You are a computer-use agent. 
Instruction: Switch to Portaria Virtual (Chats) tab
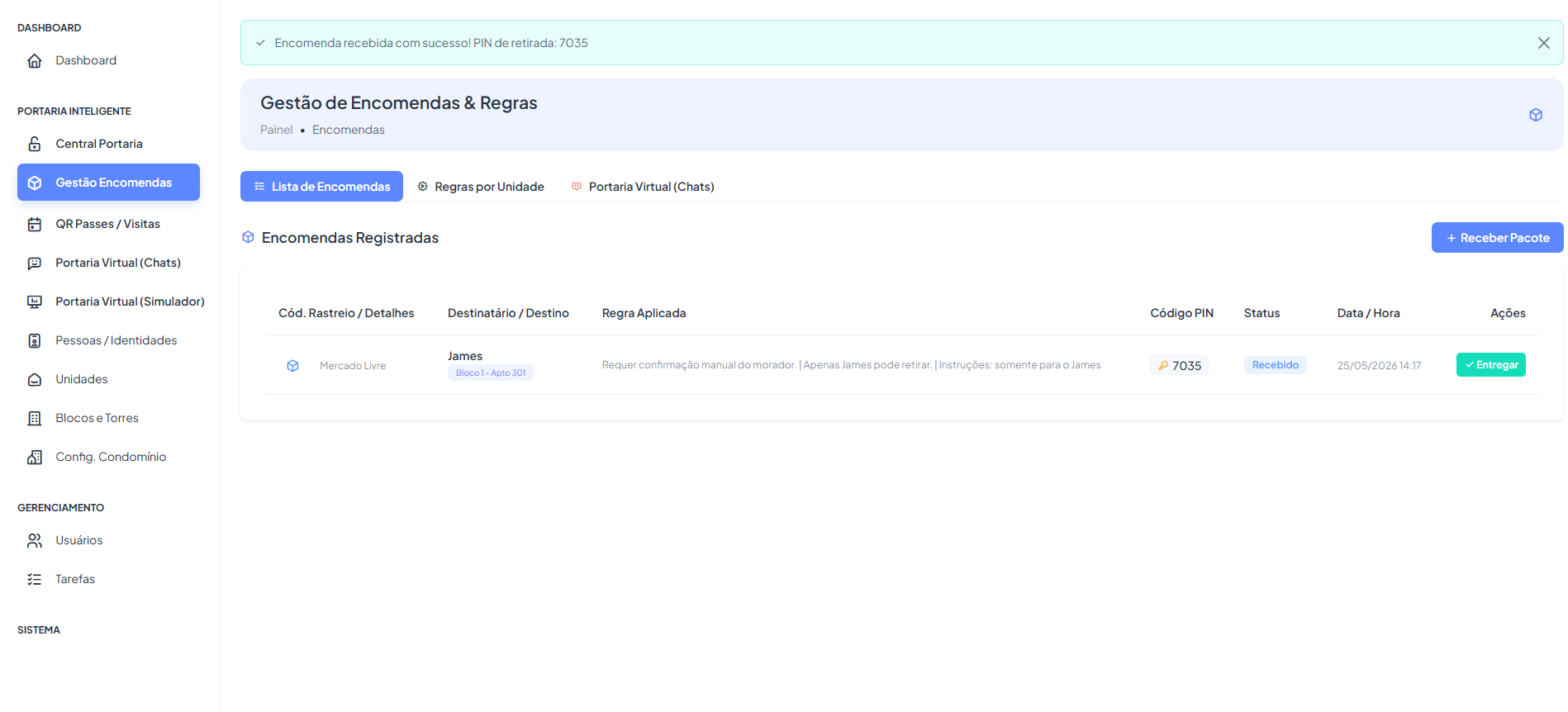643,187
